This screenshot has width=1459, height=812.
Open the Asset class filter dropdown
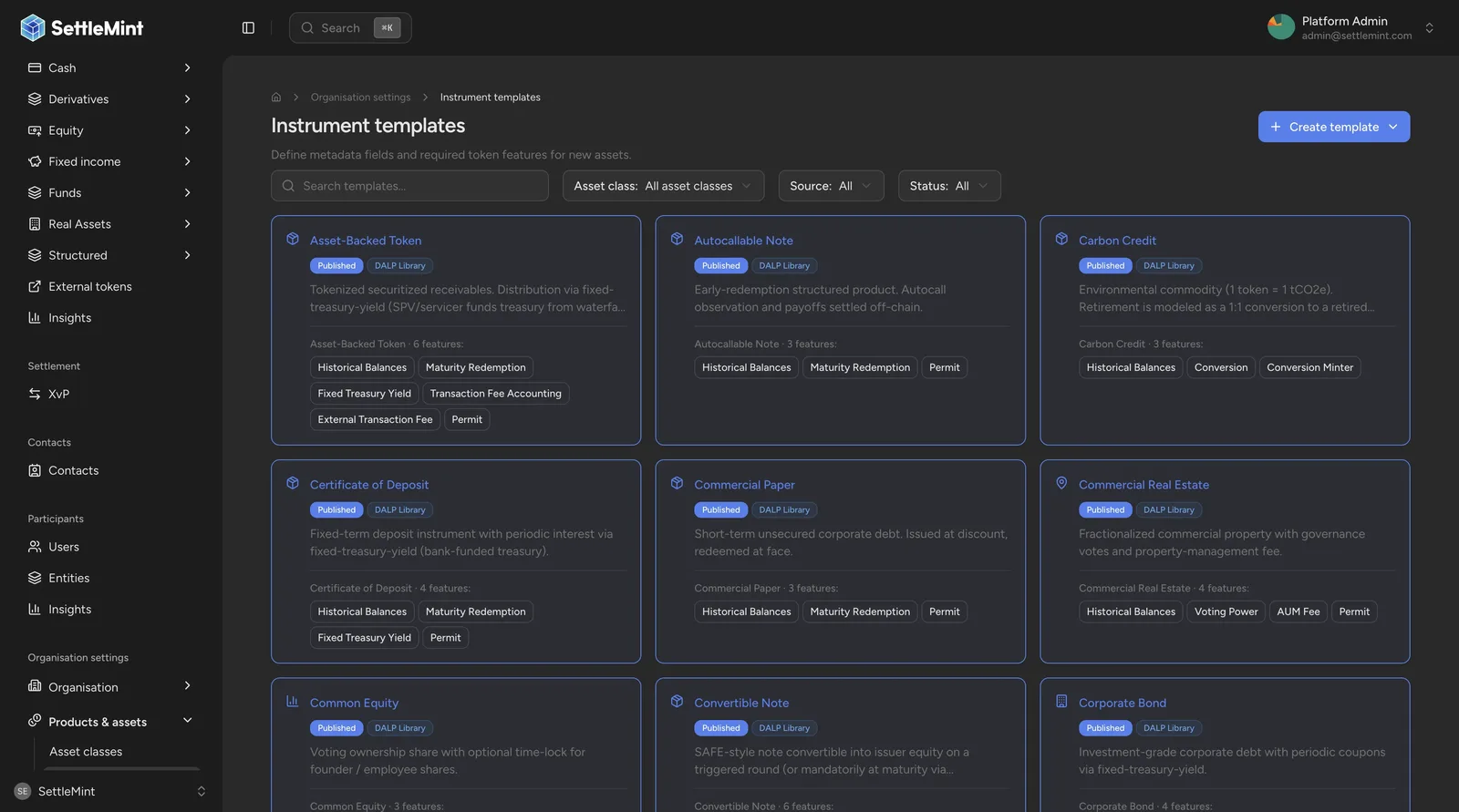(663, 186)
